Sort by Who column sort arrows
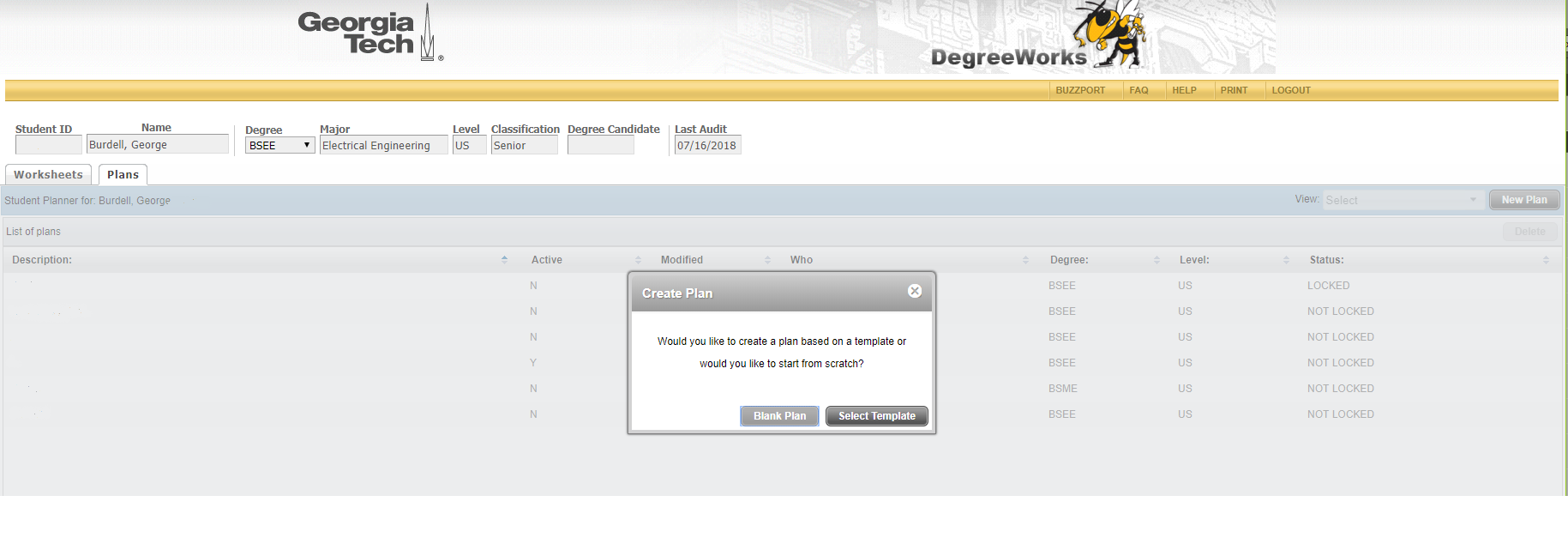The width and height of the screenshot is (1568, 556). click(x=1025, y=260)
